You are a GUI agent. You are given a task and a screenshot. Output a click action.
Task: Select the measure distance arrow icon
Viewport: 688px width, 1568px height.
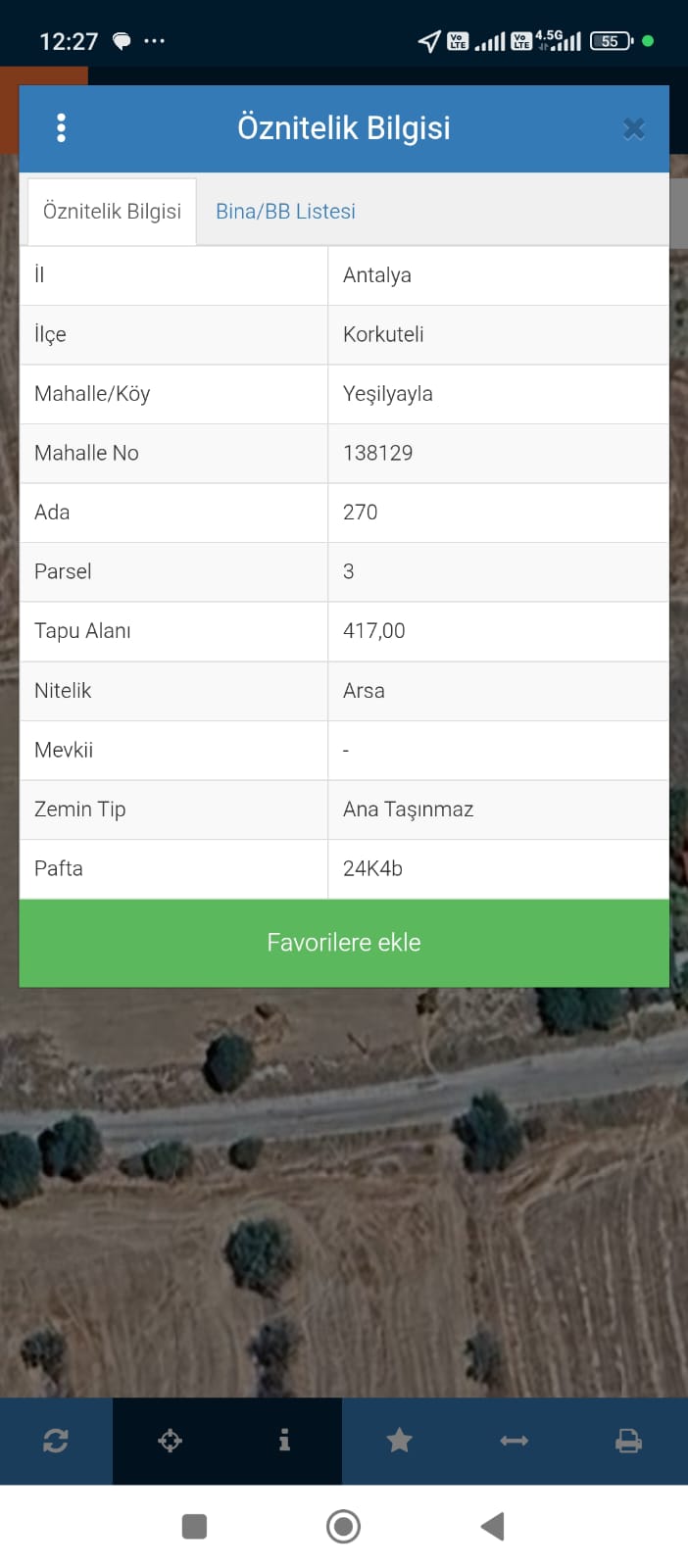(x=514, y=1441)
